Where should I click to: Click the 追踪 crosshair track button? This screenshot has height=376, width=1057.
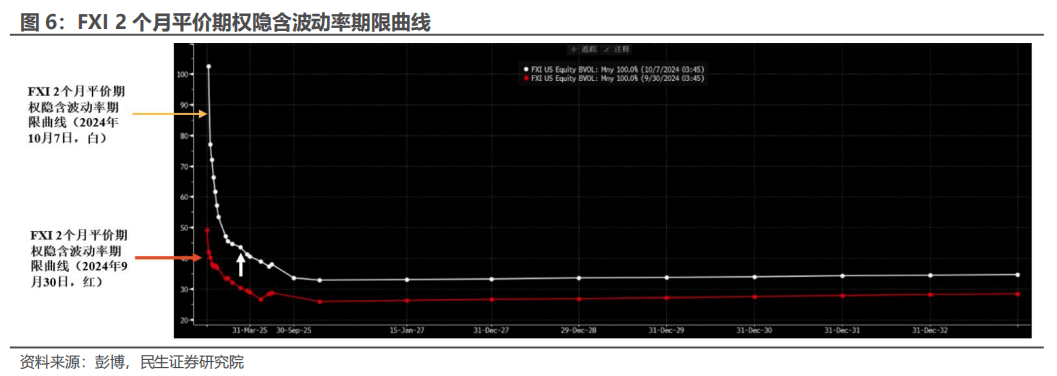tap(584, 49)
